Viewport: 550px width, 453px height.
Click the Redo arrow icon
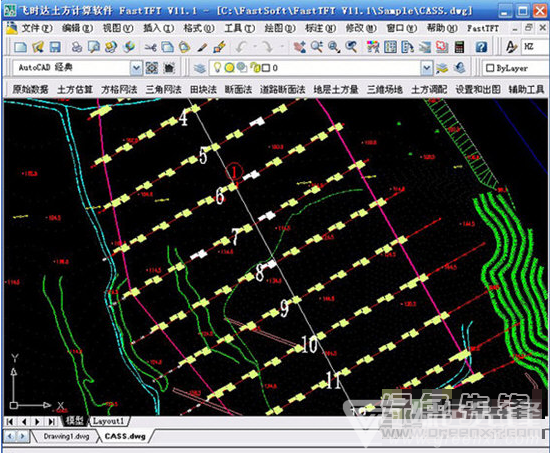click(x=267, y=47)
